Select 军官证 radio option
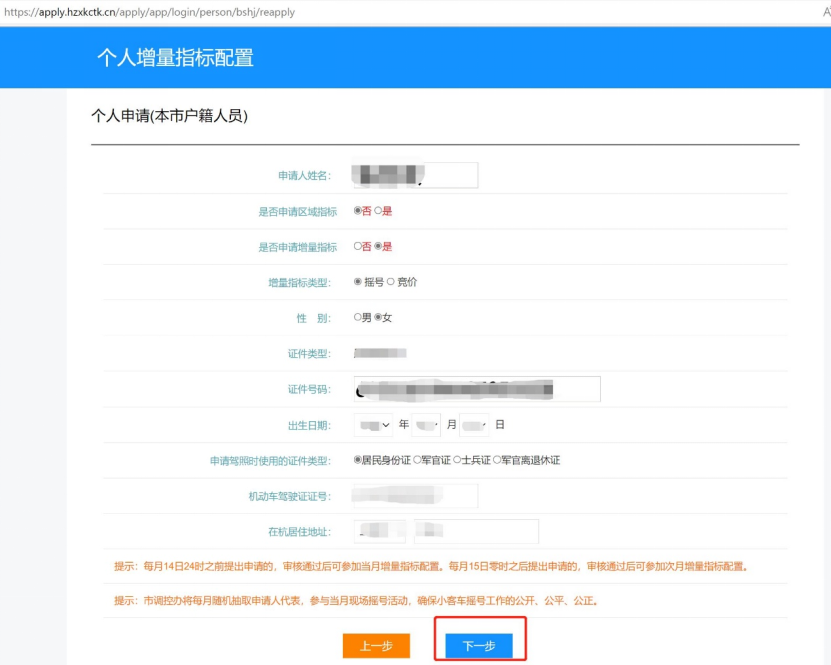 [x=417, y=460]
